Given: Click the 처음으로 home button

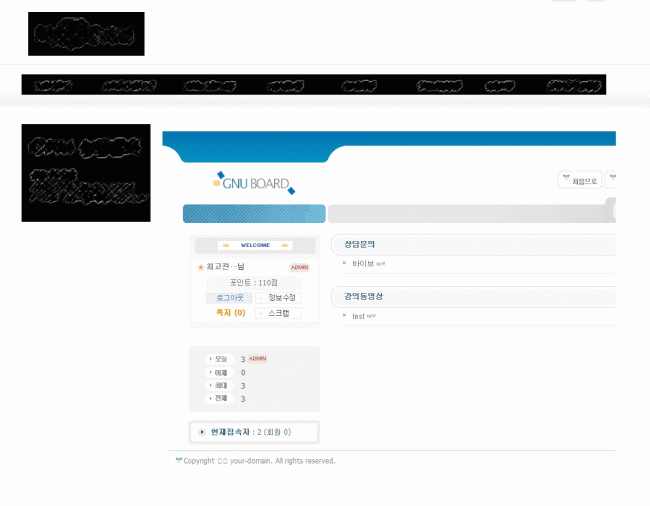Looking at the screenshot, I should click(579, 181).
